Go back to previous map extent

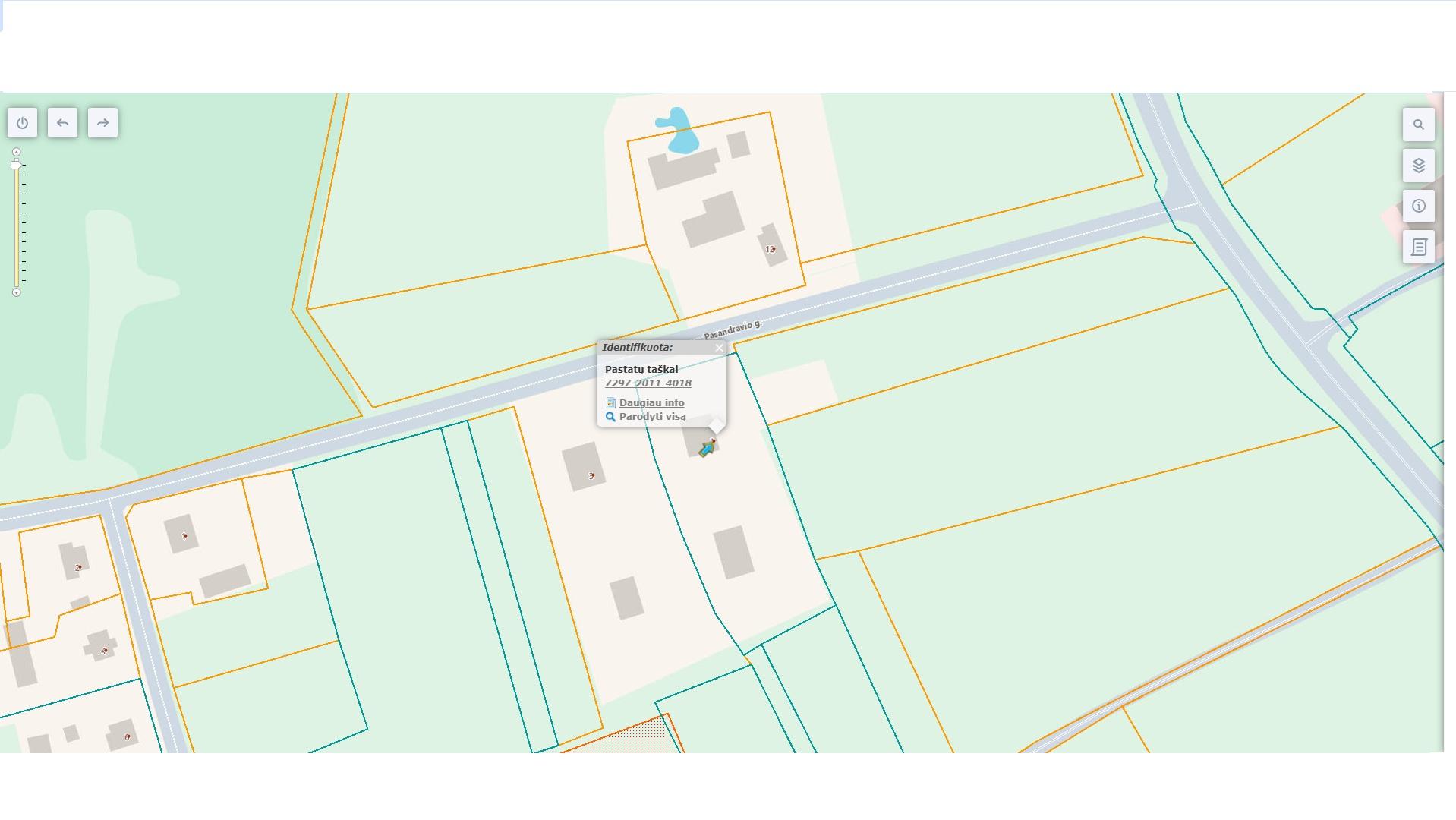point(62,123)
